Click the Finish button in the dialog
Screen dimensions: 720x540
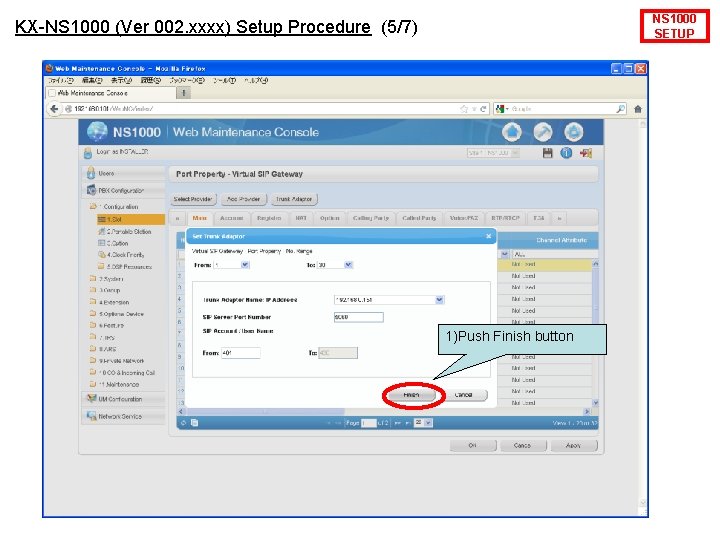411,395
